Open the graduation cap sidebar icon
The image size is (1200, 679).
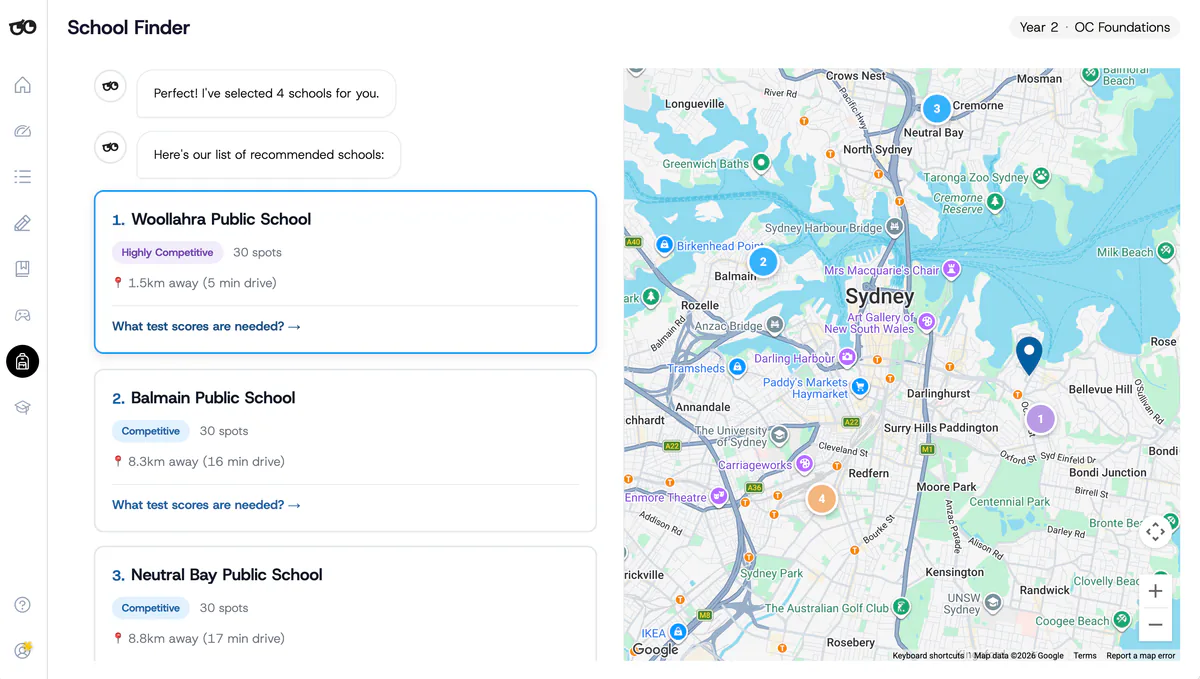(22, 407)
